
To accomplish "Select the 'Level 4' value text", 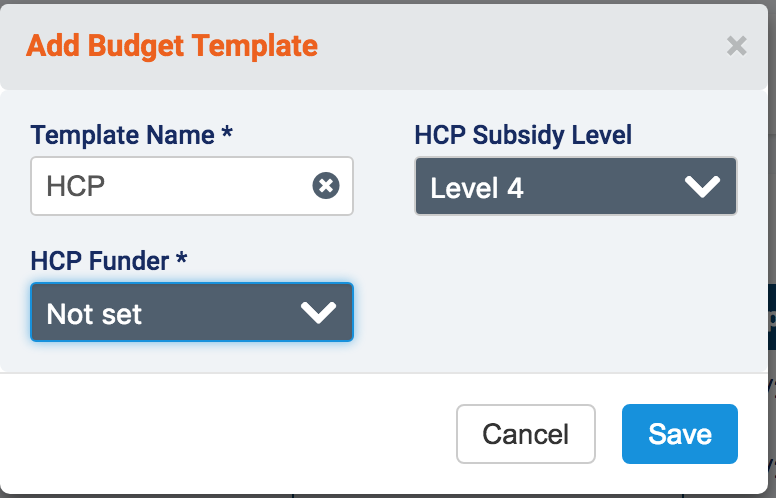I will pos(477,187).
